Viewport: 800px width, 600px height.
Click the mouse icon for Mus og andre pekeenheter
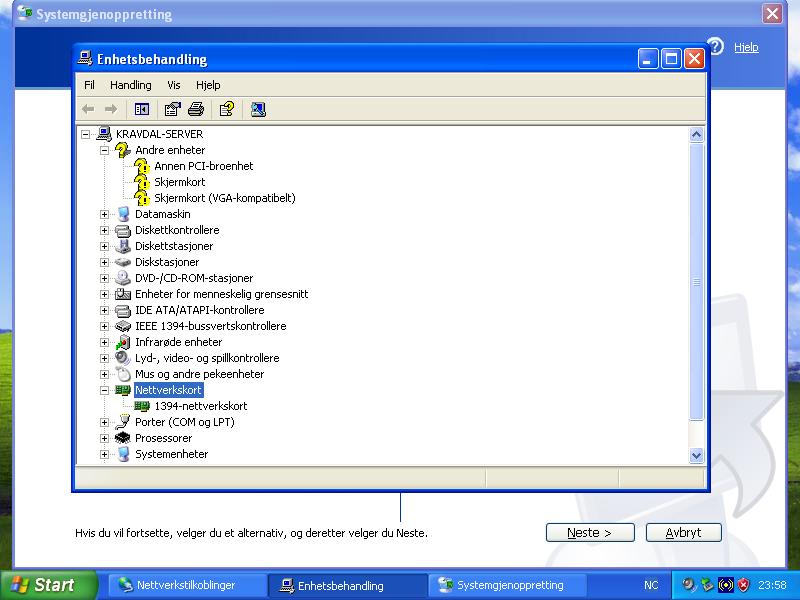coord(123,374)
